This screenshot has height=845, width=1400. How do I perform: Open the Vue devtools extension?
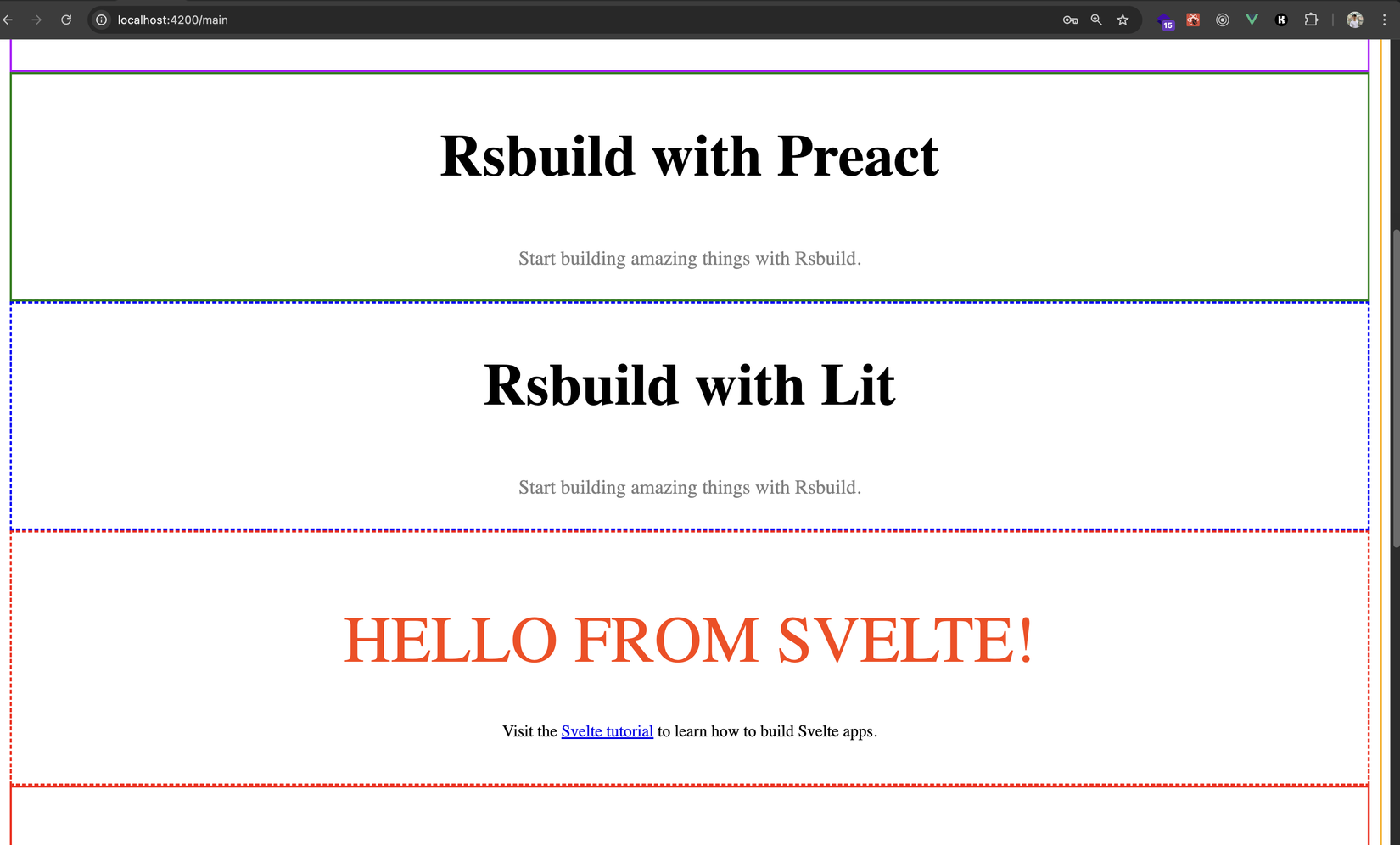click(1252, 20)
